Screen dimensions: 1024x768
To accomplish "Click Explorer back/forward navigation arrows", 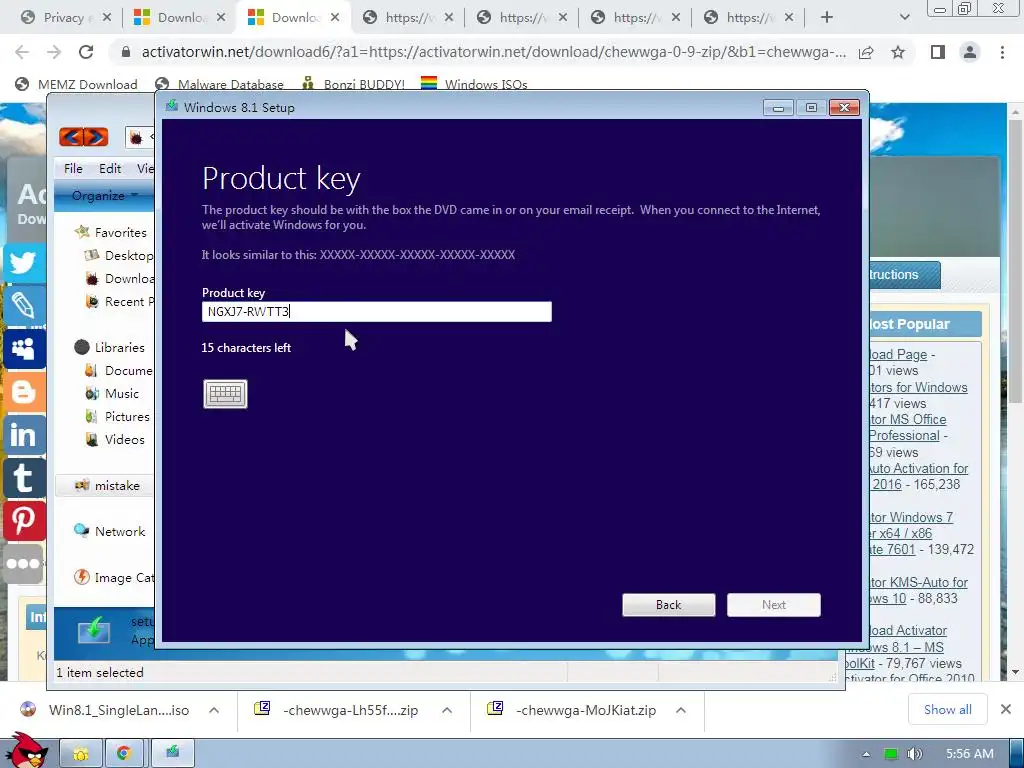I will (x=84, y=137).
